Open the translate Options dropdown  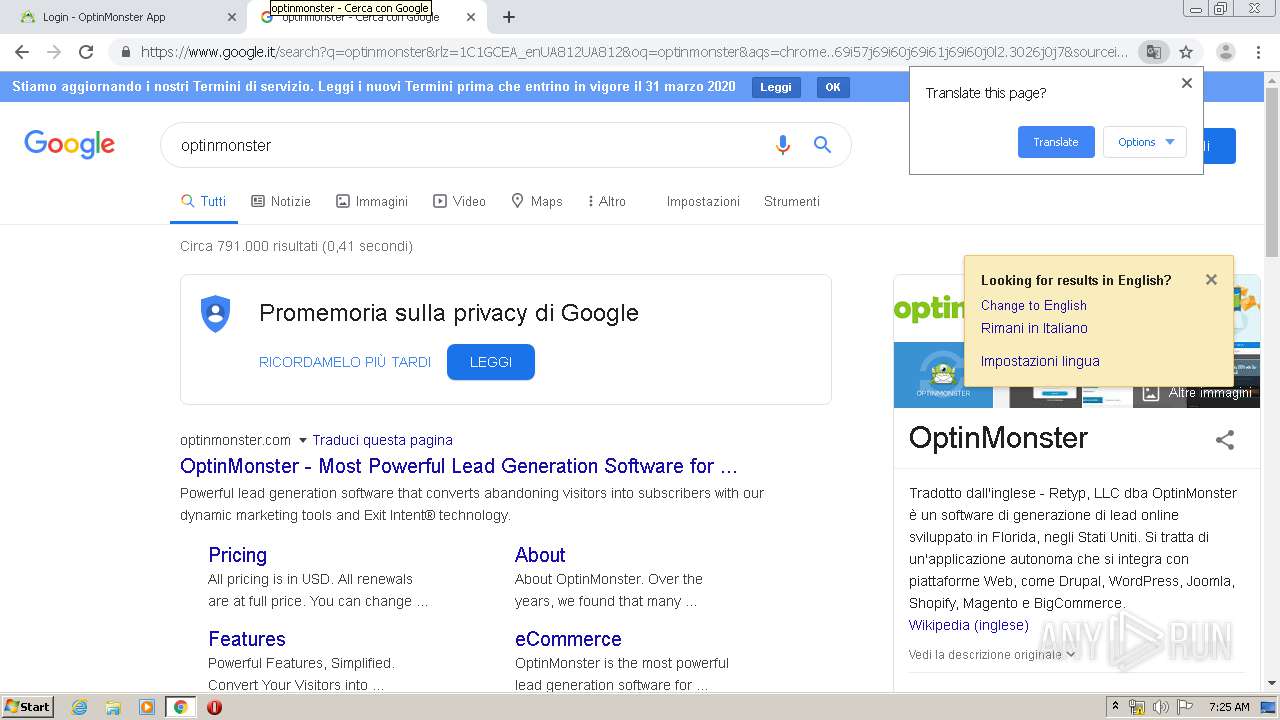[x=1145, y=142]
